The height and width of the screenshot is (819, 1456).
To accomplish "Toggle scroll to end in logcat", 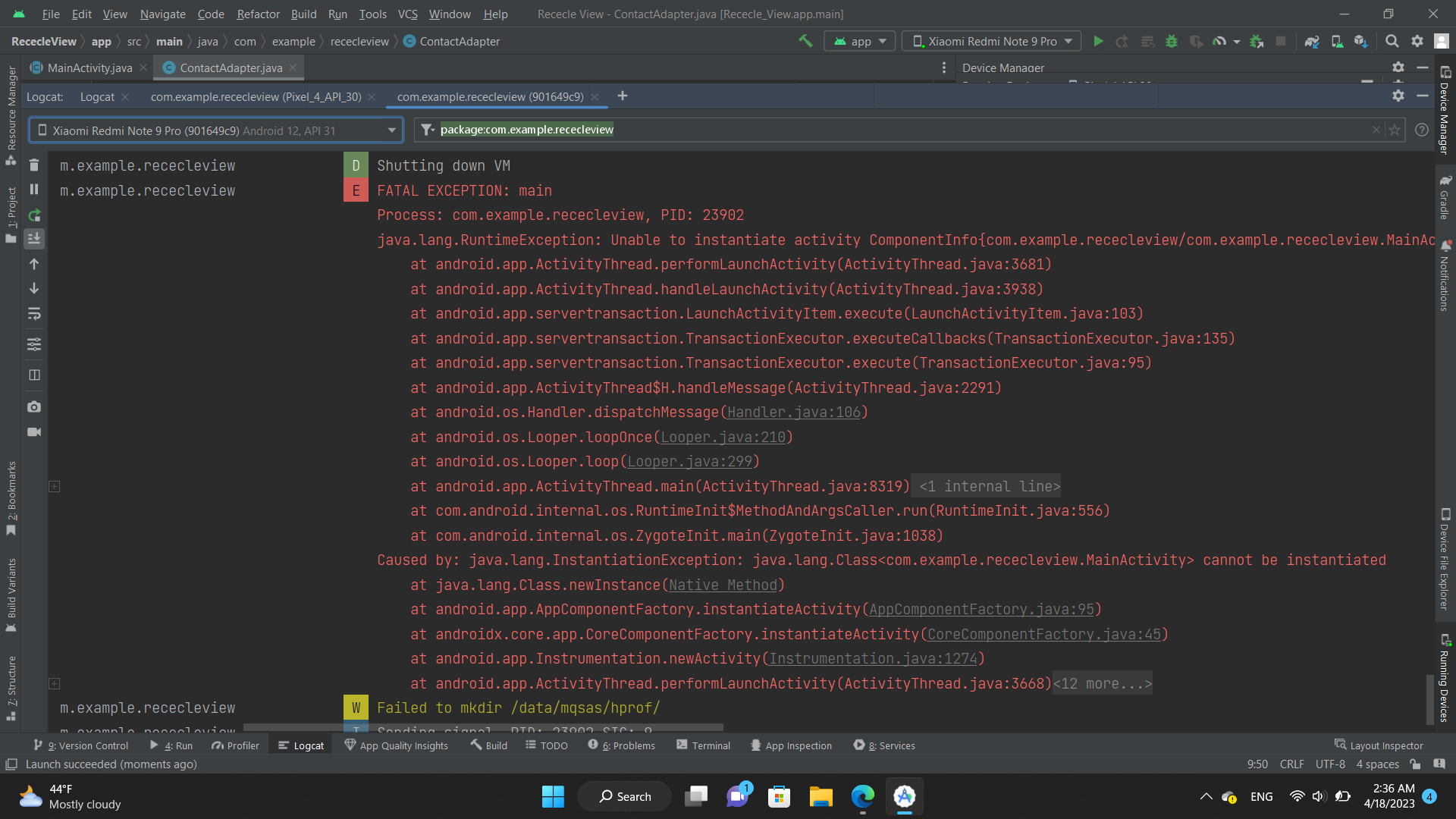I will [x=34, y=239].
